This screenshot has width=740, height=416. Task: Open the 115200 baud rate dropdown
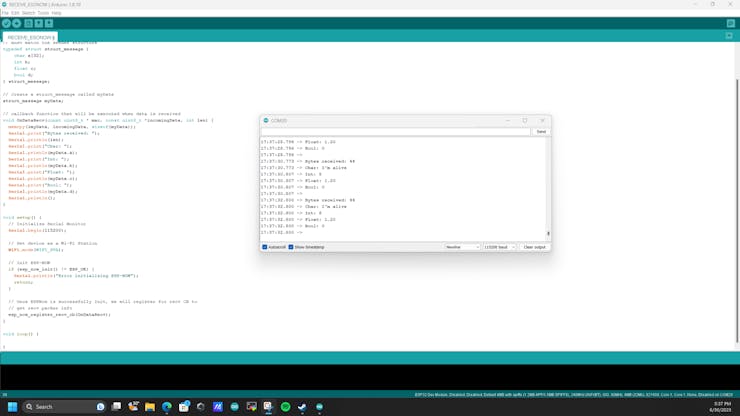pos(499,247)
